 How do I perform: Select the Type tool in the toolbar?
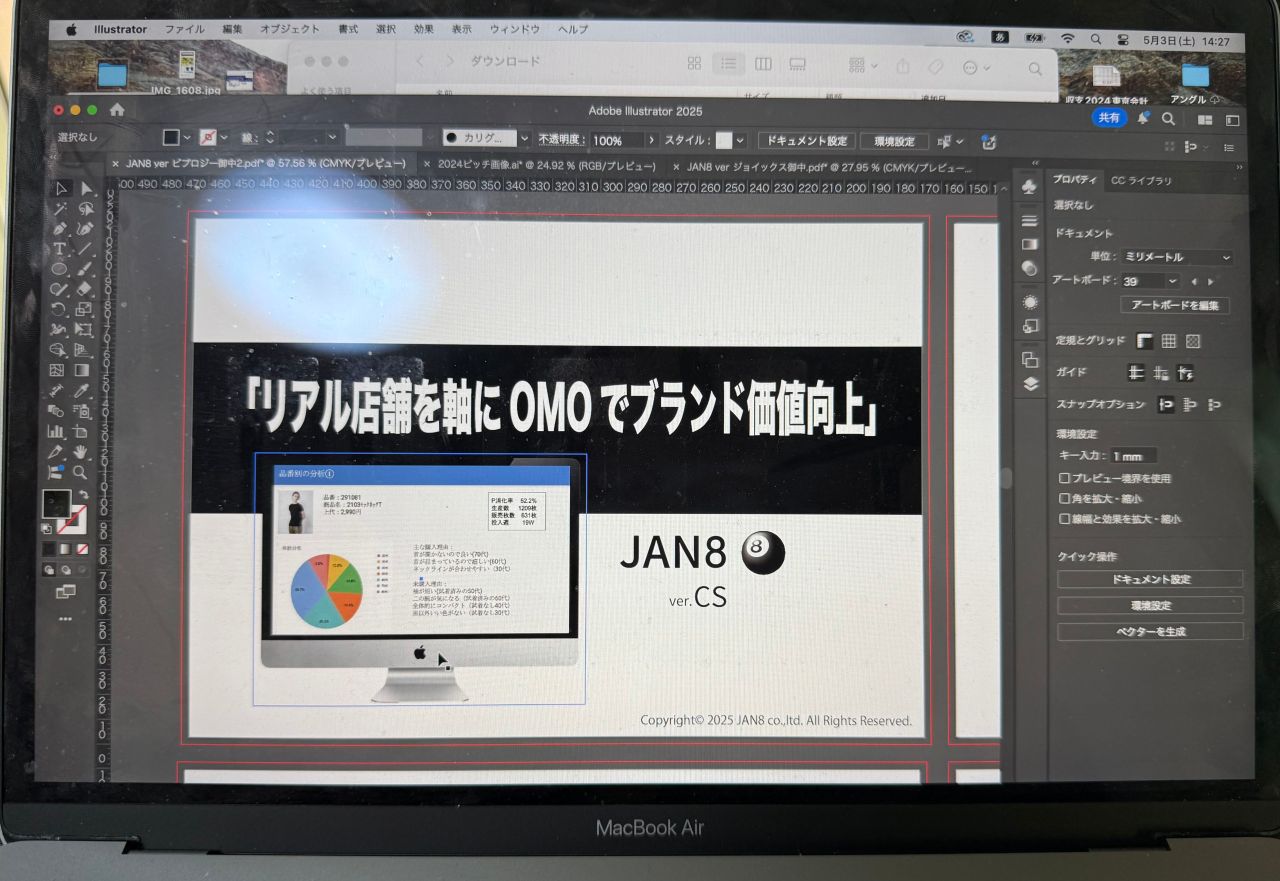coord(59,249)
